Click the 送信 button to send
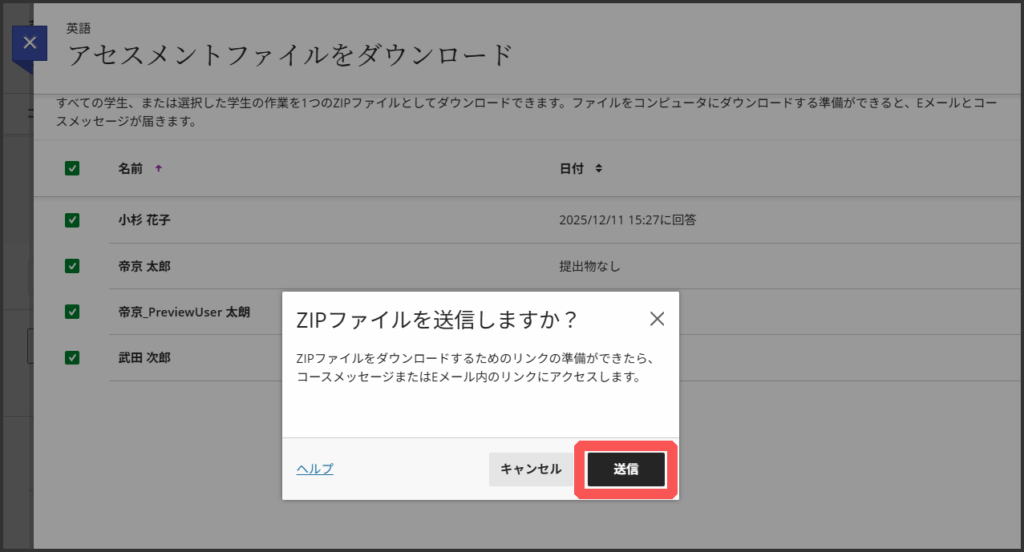Viewport: 1024px width, 552px height. click(626, 469)
